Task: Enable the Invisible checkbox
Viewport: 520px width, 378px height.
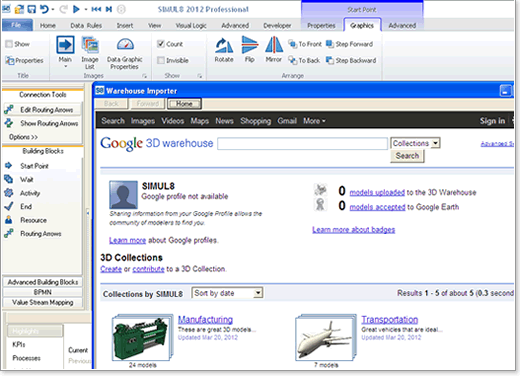Action: click(161, 60)
